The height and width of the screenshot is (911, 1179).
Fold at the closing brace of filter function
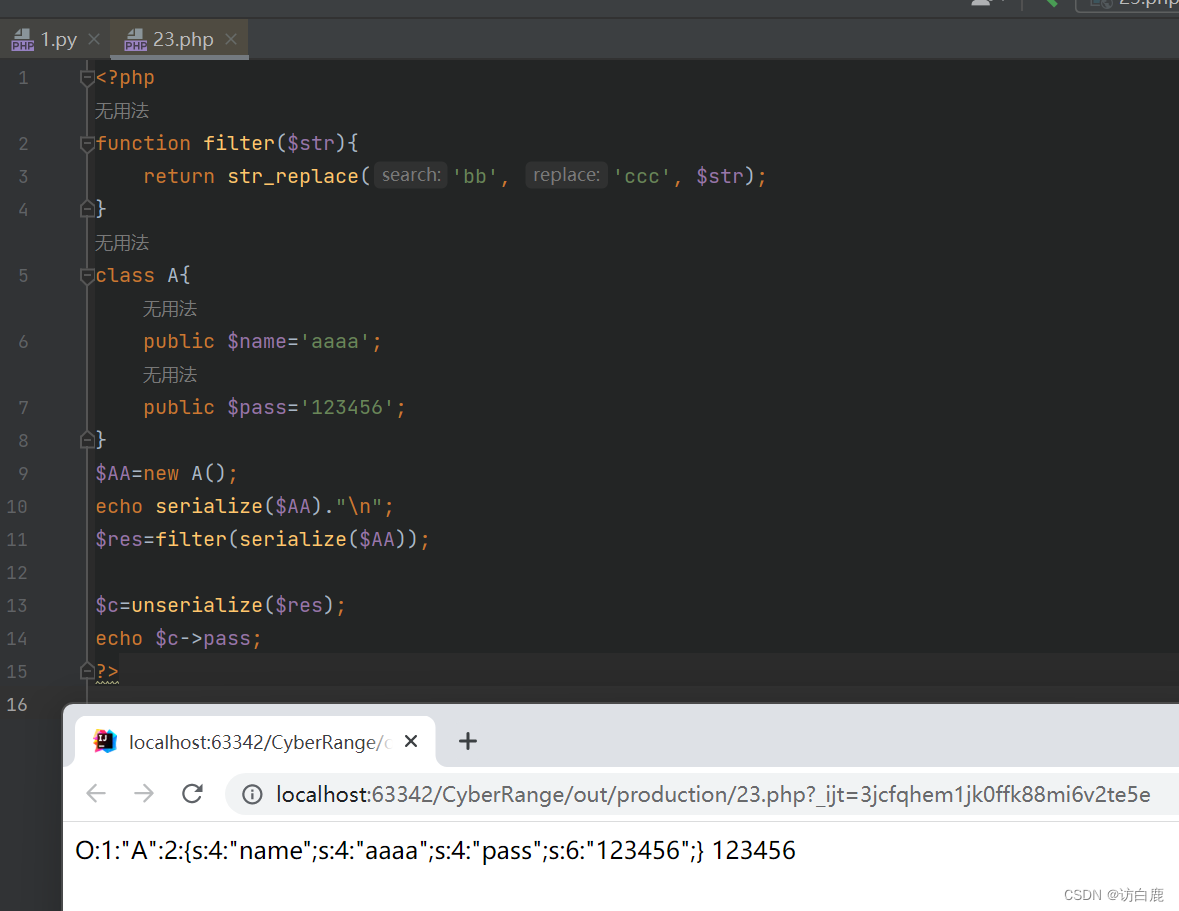click(x=87, y=209)
